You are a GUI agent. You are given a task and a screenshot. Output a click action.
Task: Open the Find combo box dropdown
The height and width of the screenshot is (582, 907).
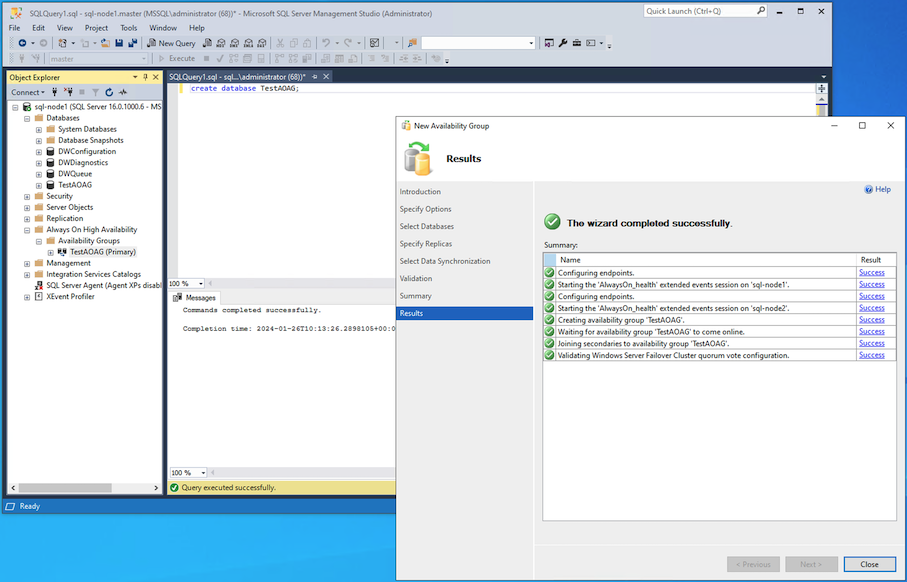click(531, 43)
